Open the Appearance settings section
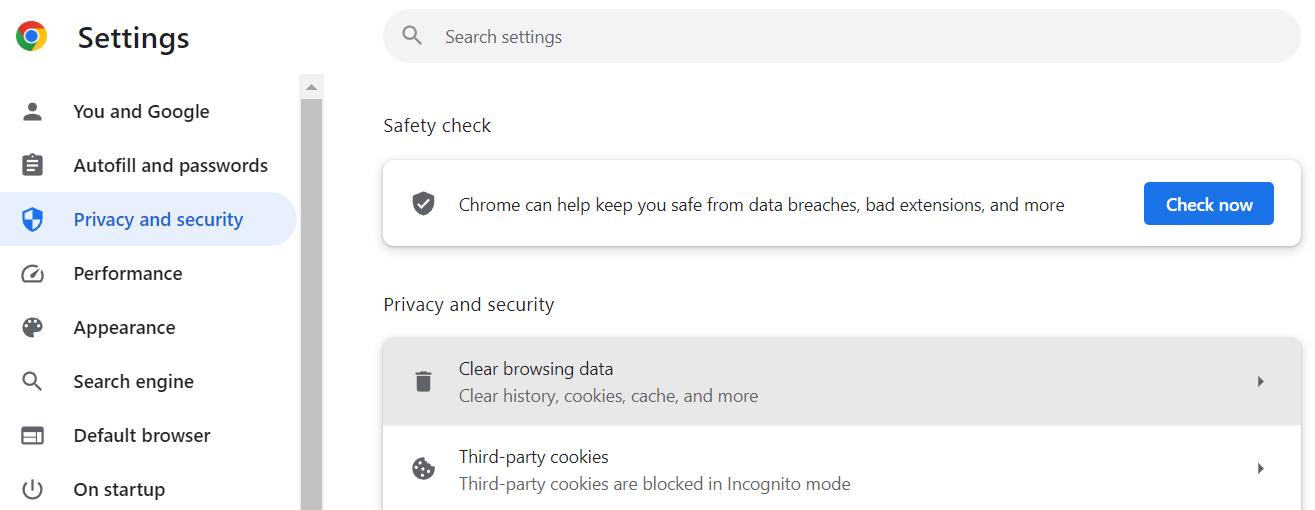This screenshot has width=1315, height=510. click(124, 327)
